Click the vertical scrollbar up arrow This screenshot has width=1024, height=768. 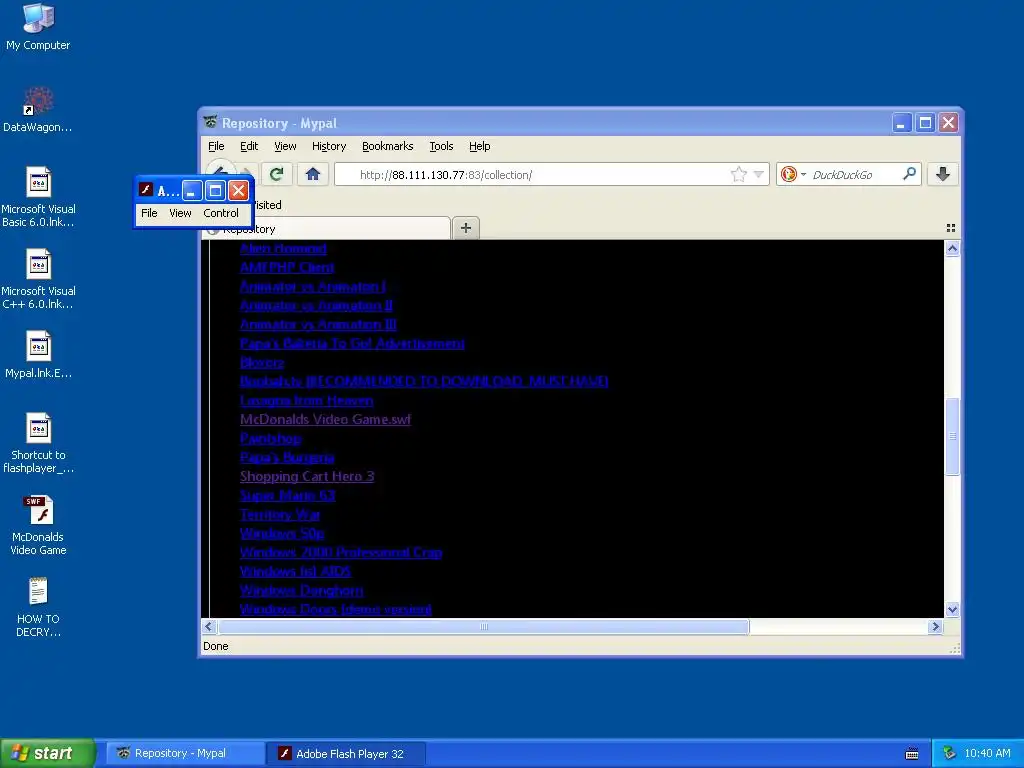(x=952, y=248)
